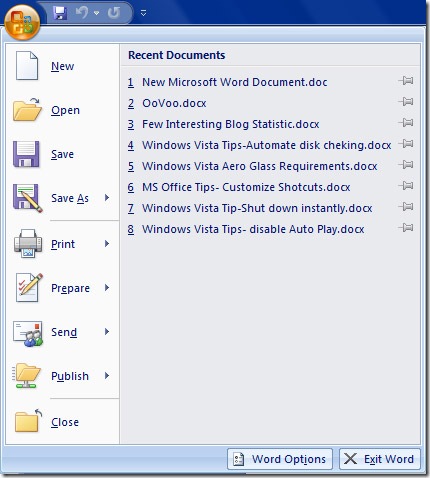Viewport: 430px width, 478px height.
Task: Click the network folder Publish icon
Action: point(27,376)
